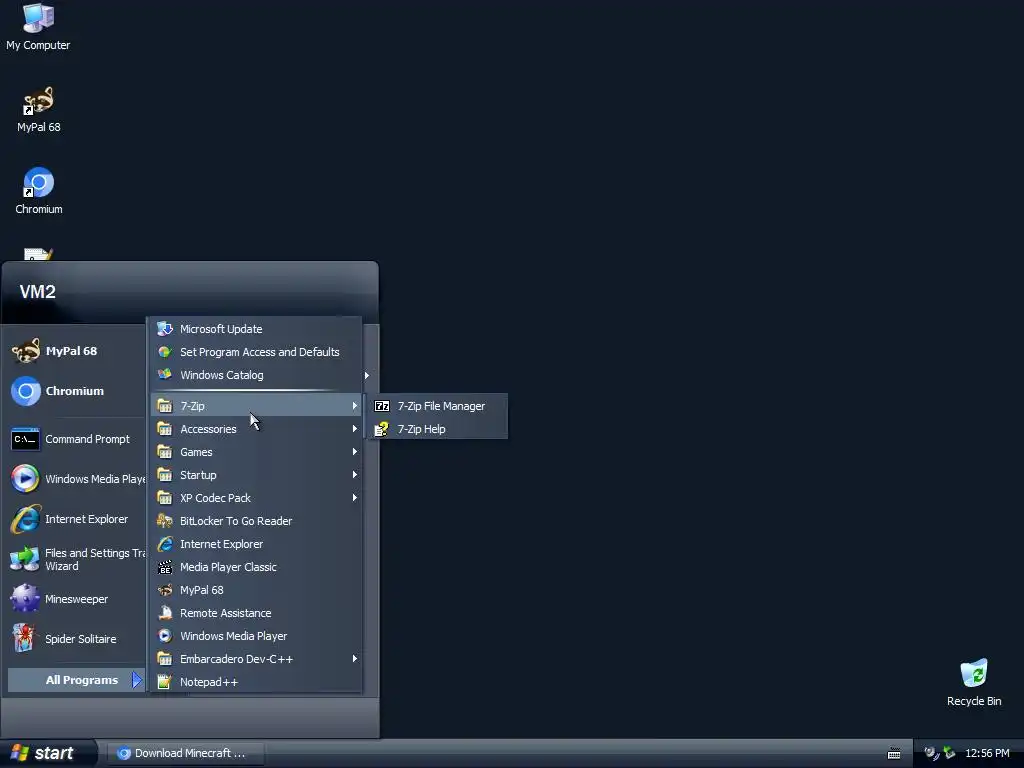Click BitLocker To Go Reader icon
1024x768 pixels.
[x=165, y=521]
